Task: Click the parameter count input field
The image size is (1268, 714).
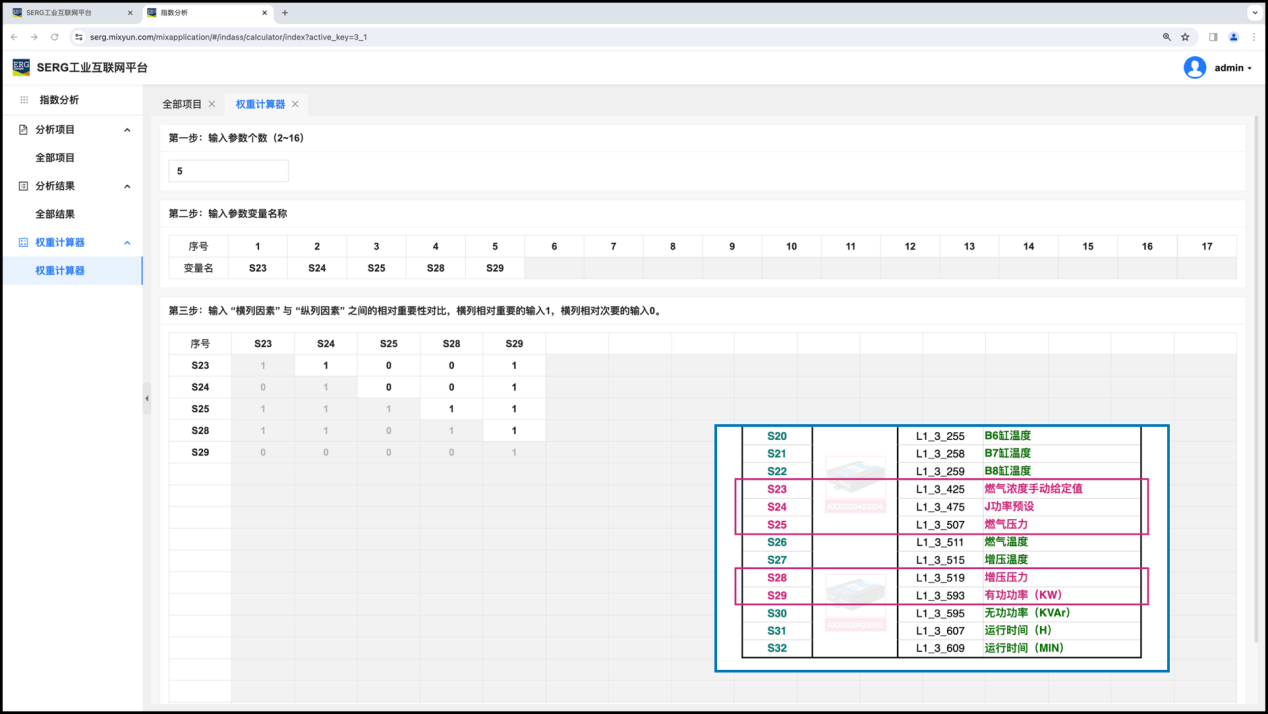Action: click(x=228, y=171)
